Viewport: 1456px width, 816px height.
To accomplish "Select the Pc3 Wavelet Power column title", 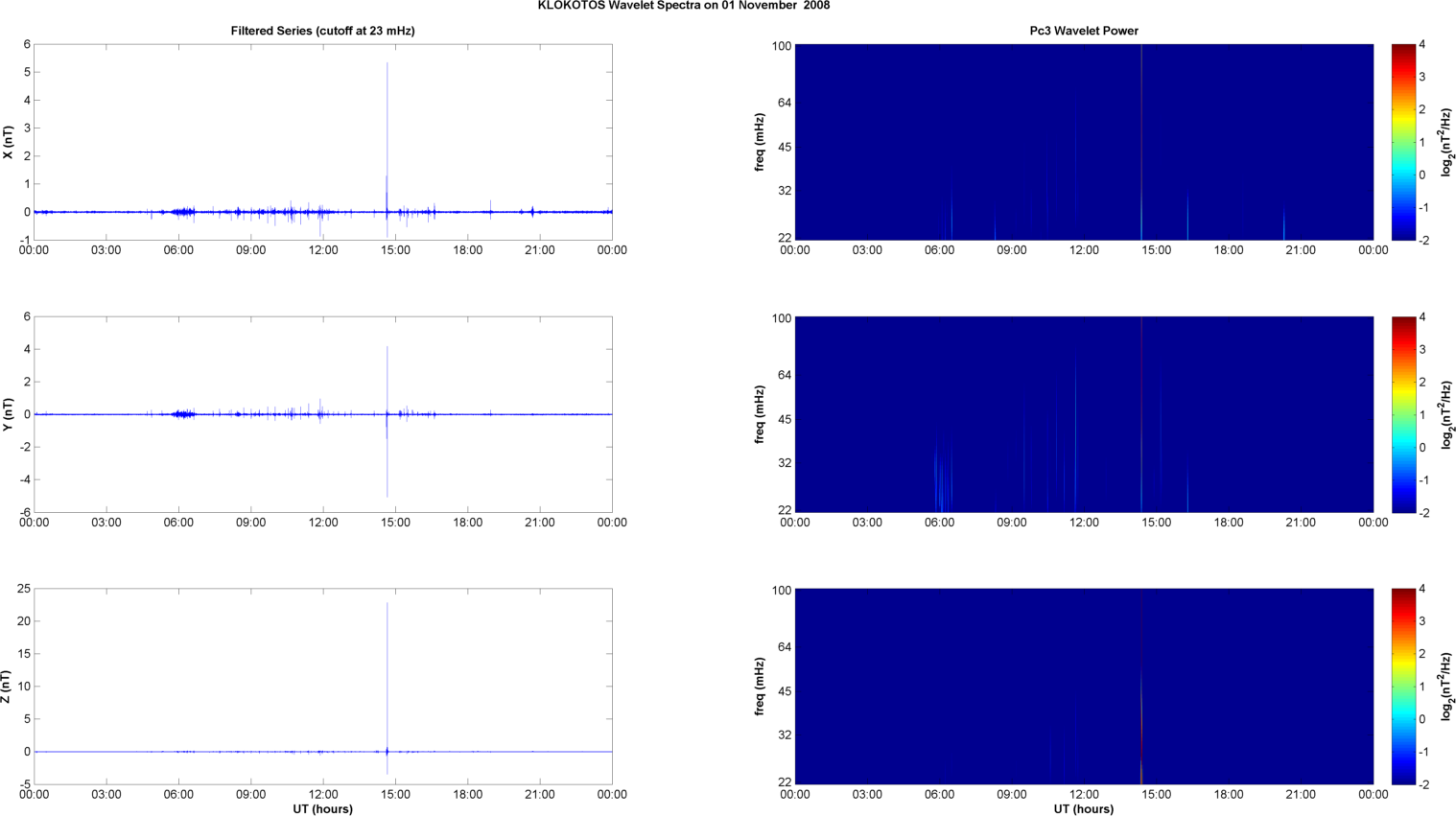I will [x=1084, y=31].
